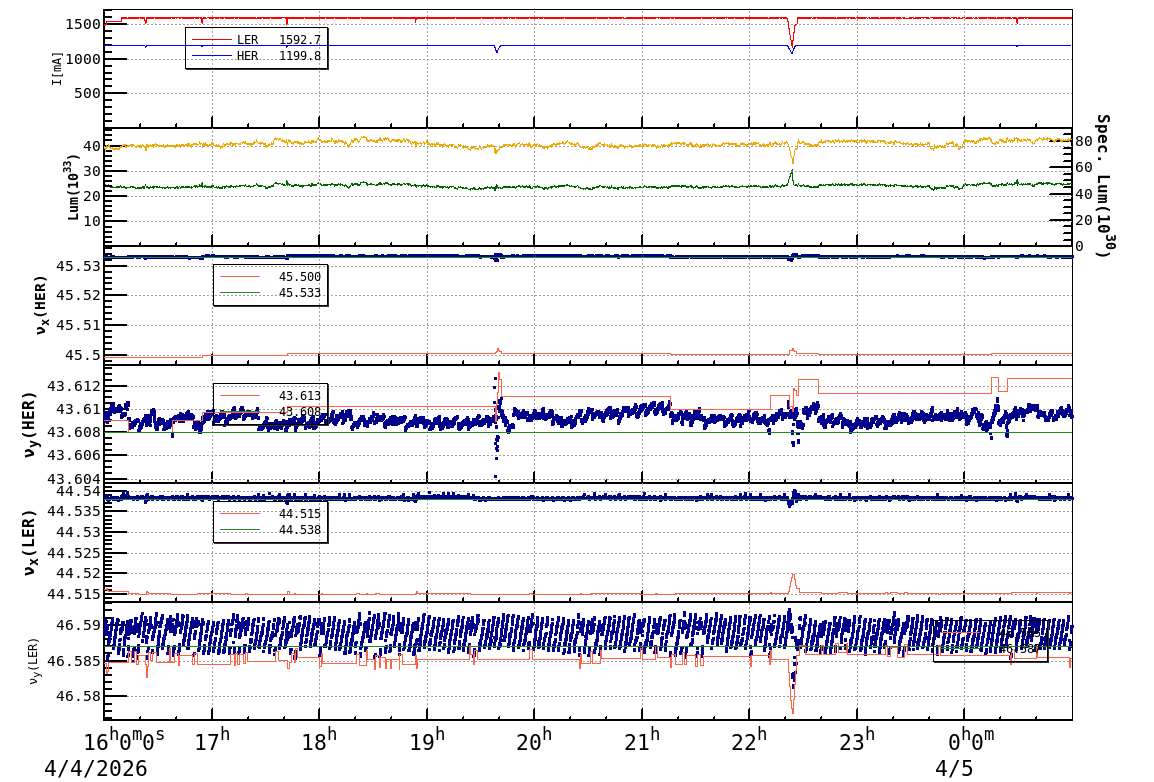Click the 18h time axis label
1154x782 pixels.
320,740
